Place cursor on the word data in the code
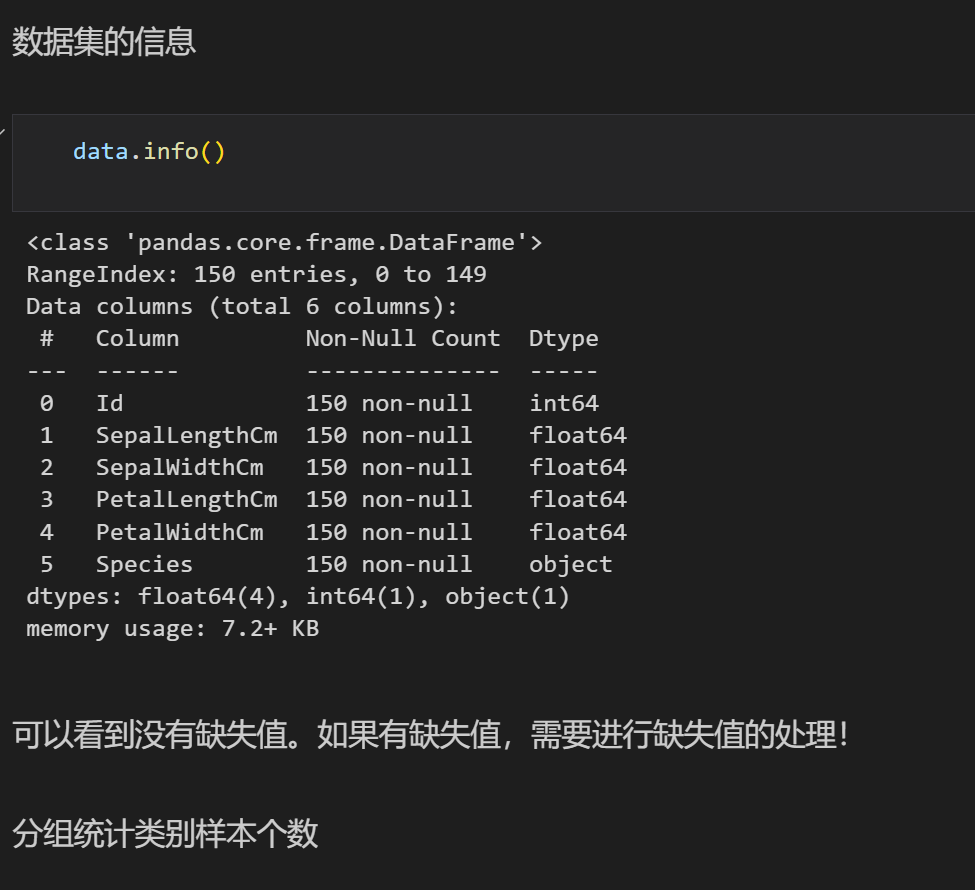This screenshot has height=890, width=975. [x=100, y=151]
